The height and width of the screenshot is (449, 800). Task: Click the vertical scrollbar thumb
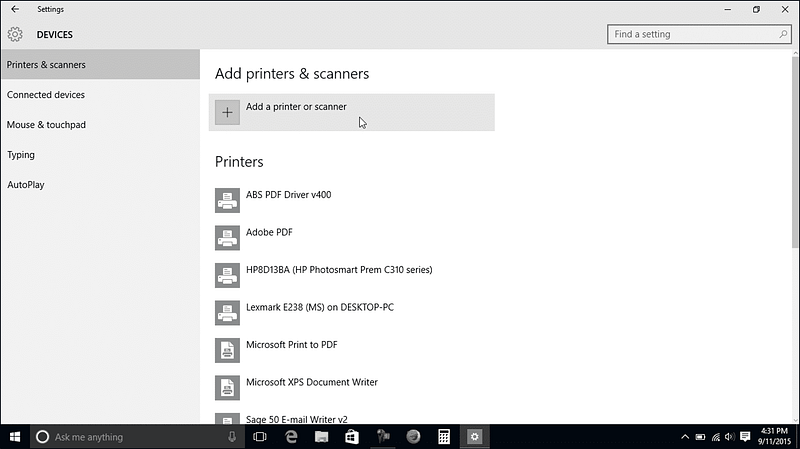click(795, 152)
